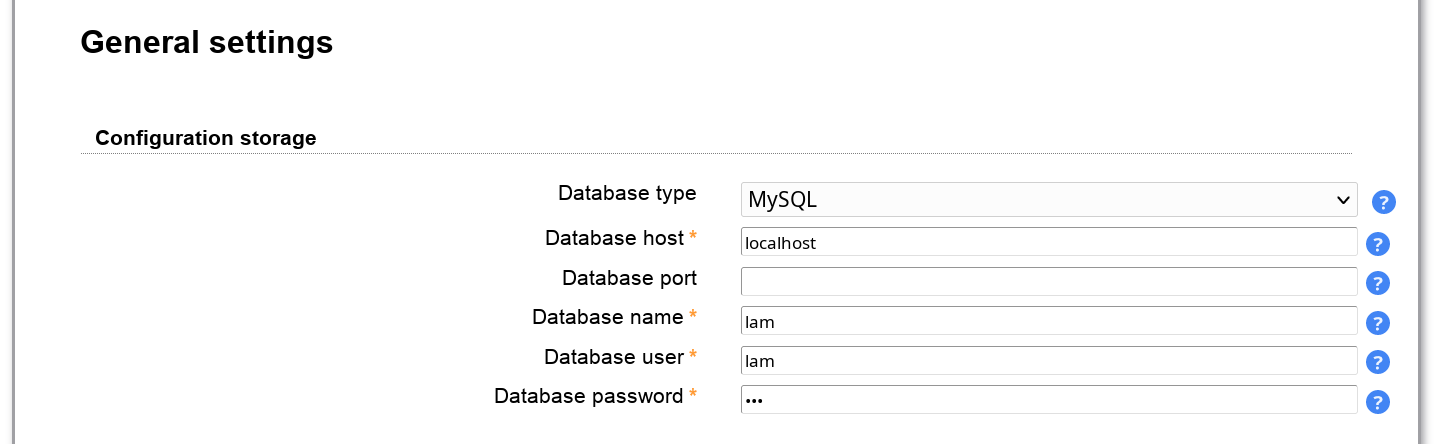Show help for Database host
Viewport: 1440px width, 444px height.
1378,244
